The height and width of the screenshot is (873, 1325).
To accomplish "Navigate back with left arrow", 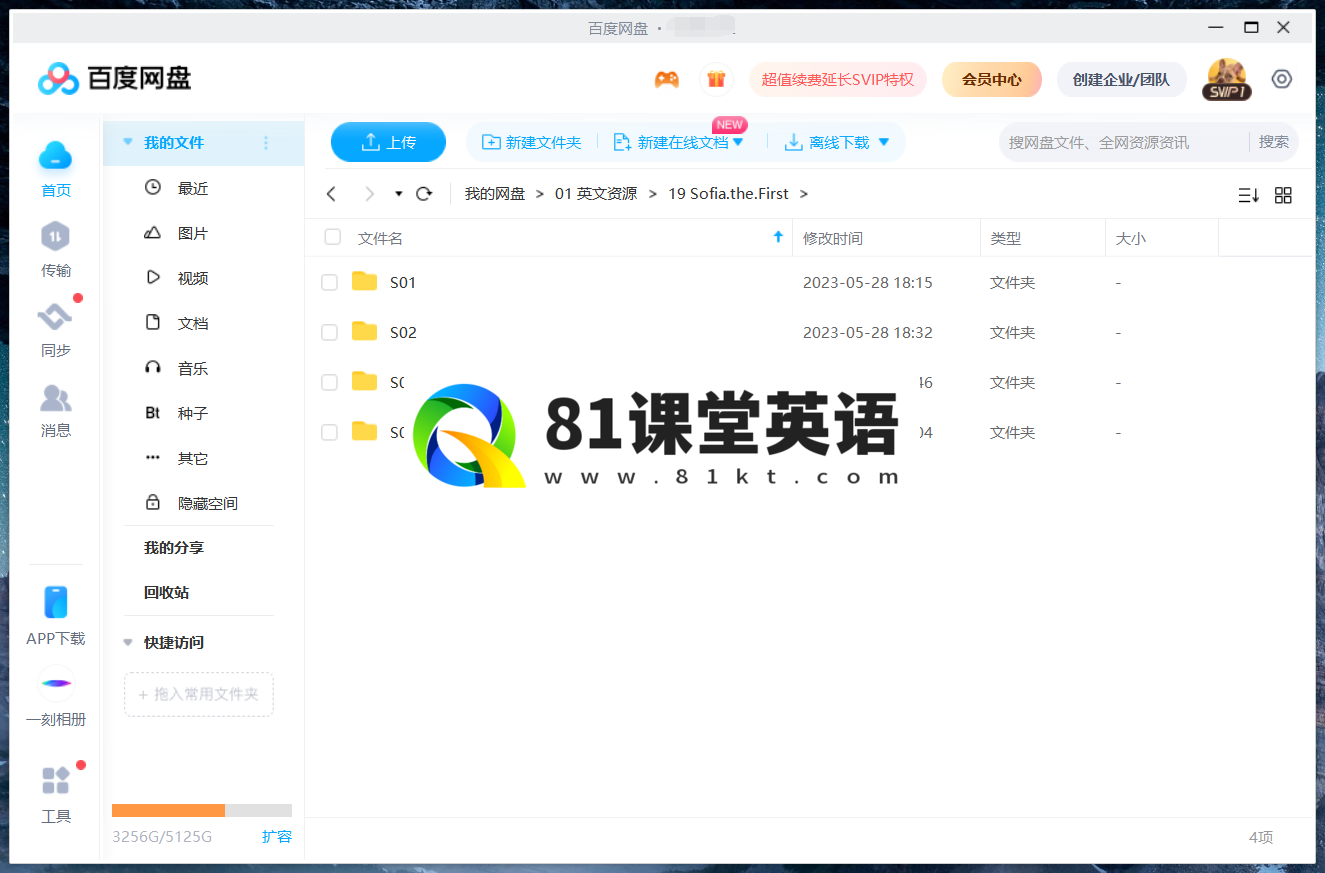I will point(332,194).
